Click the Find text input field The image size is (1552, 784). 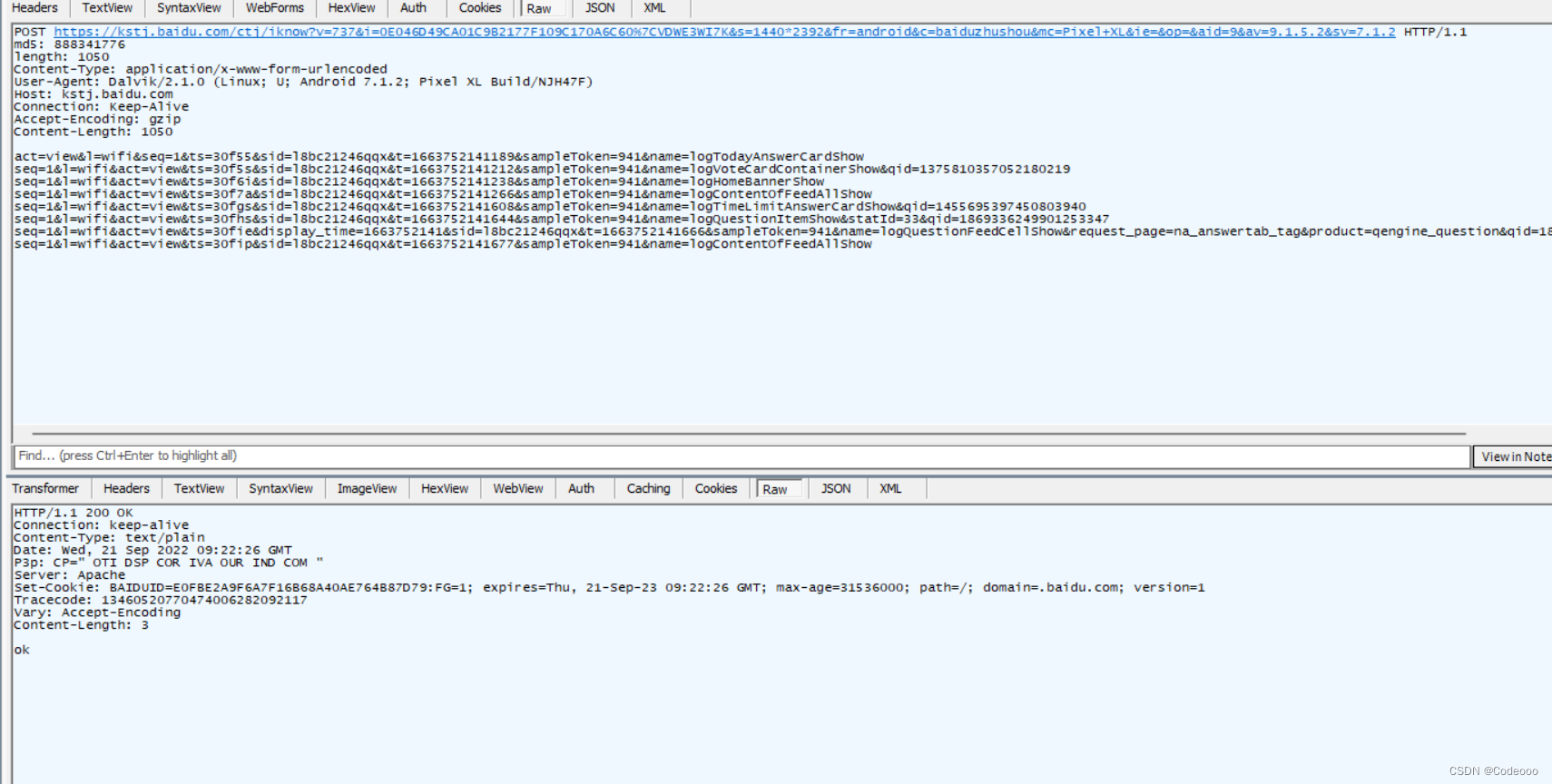[742, 456]
